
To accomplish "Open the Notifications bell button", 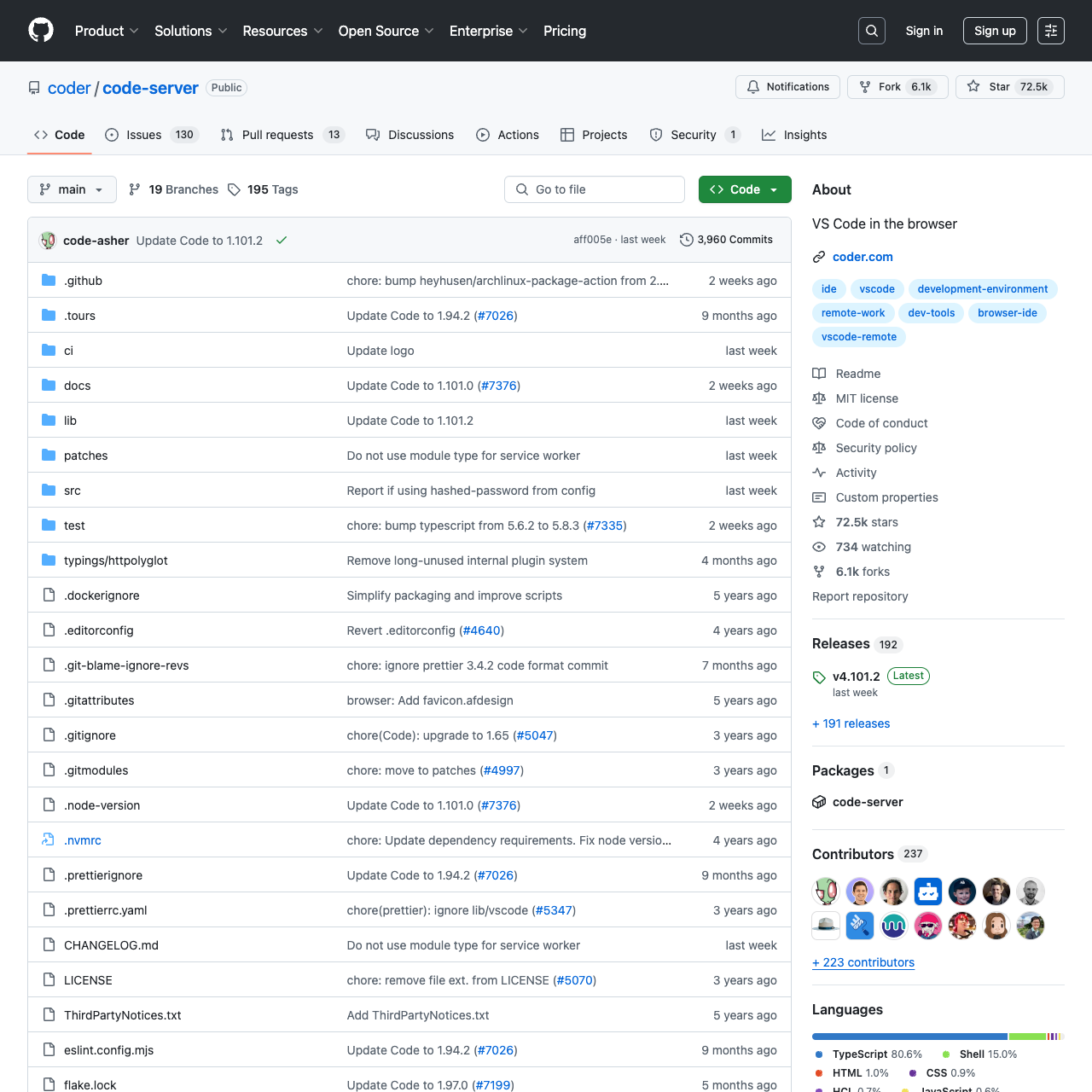I will pyautogui.click(x=787, y=87).
